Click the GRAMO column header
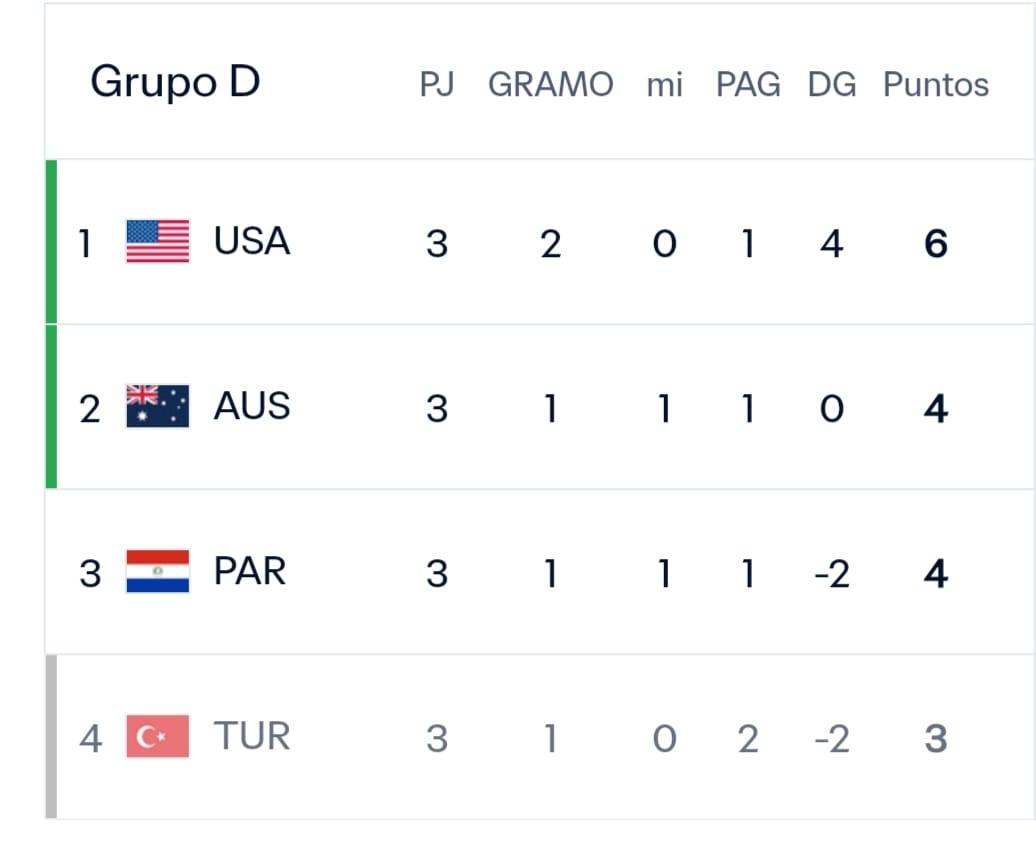 coord(550,85)
